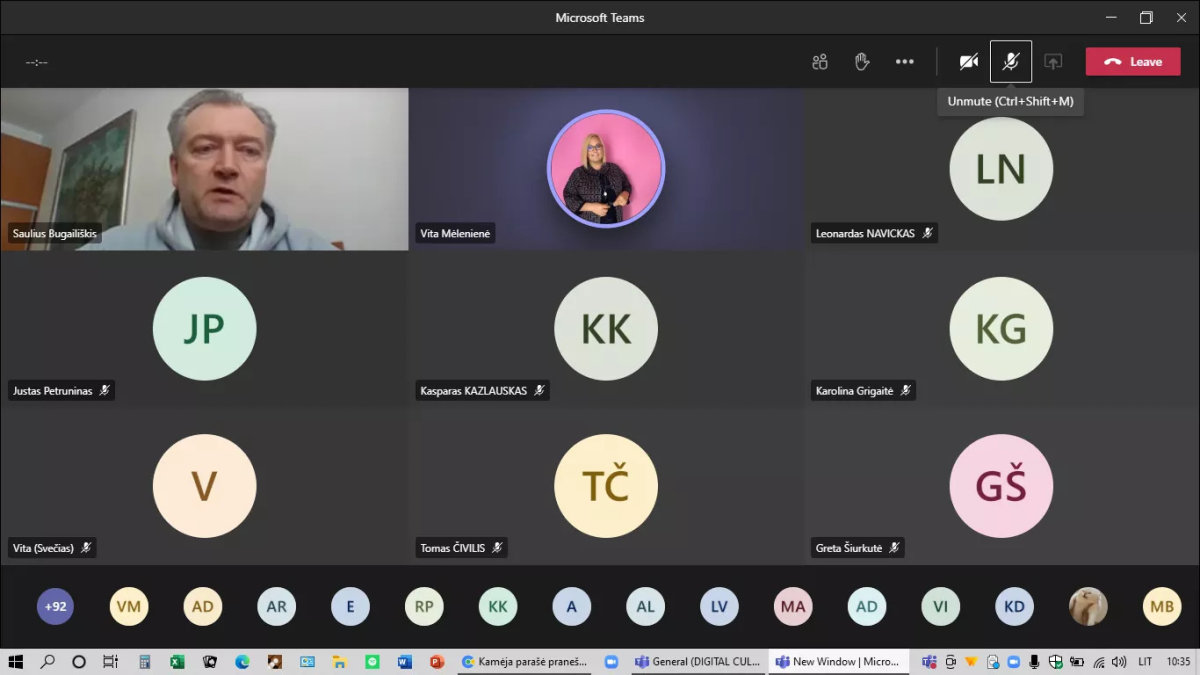
Task: Open Windows Start menu
Action: [x=16, y=662]
